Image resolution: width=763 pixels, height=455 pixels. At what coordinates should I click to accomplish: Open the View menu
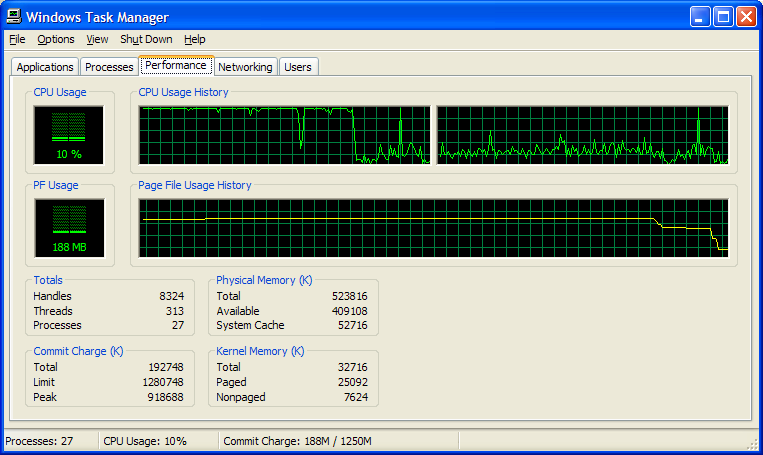coord(97,39)
